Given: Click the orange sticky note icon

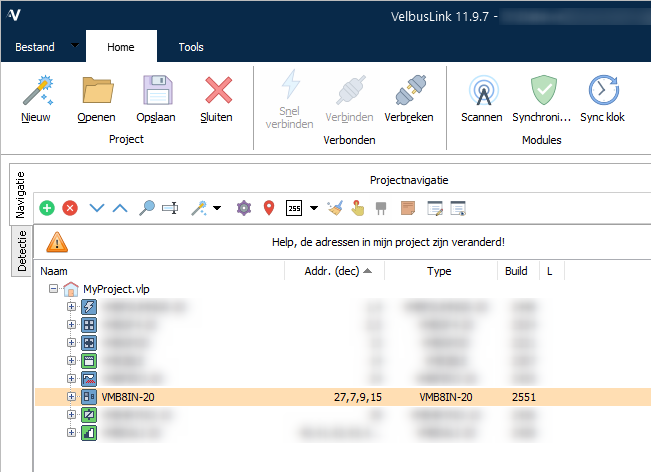Looking at the screenshot, I should point(408,208).
